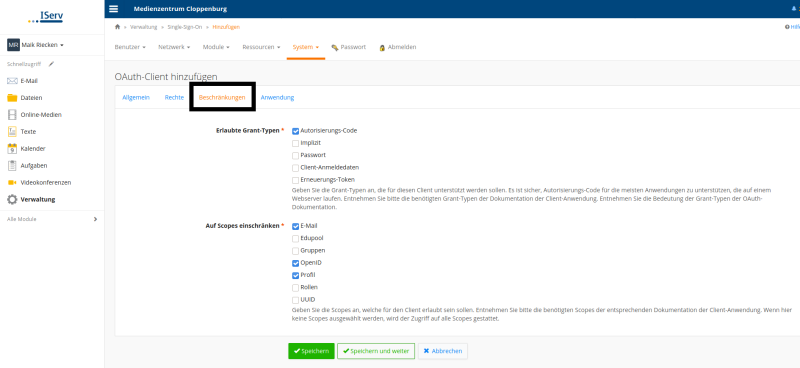This screenshot has height=368, width=800.
Task: Enable Rollen scope checkbox
Action: point(295,288)
